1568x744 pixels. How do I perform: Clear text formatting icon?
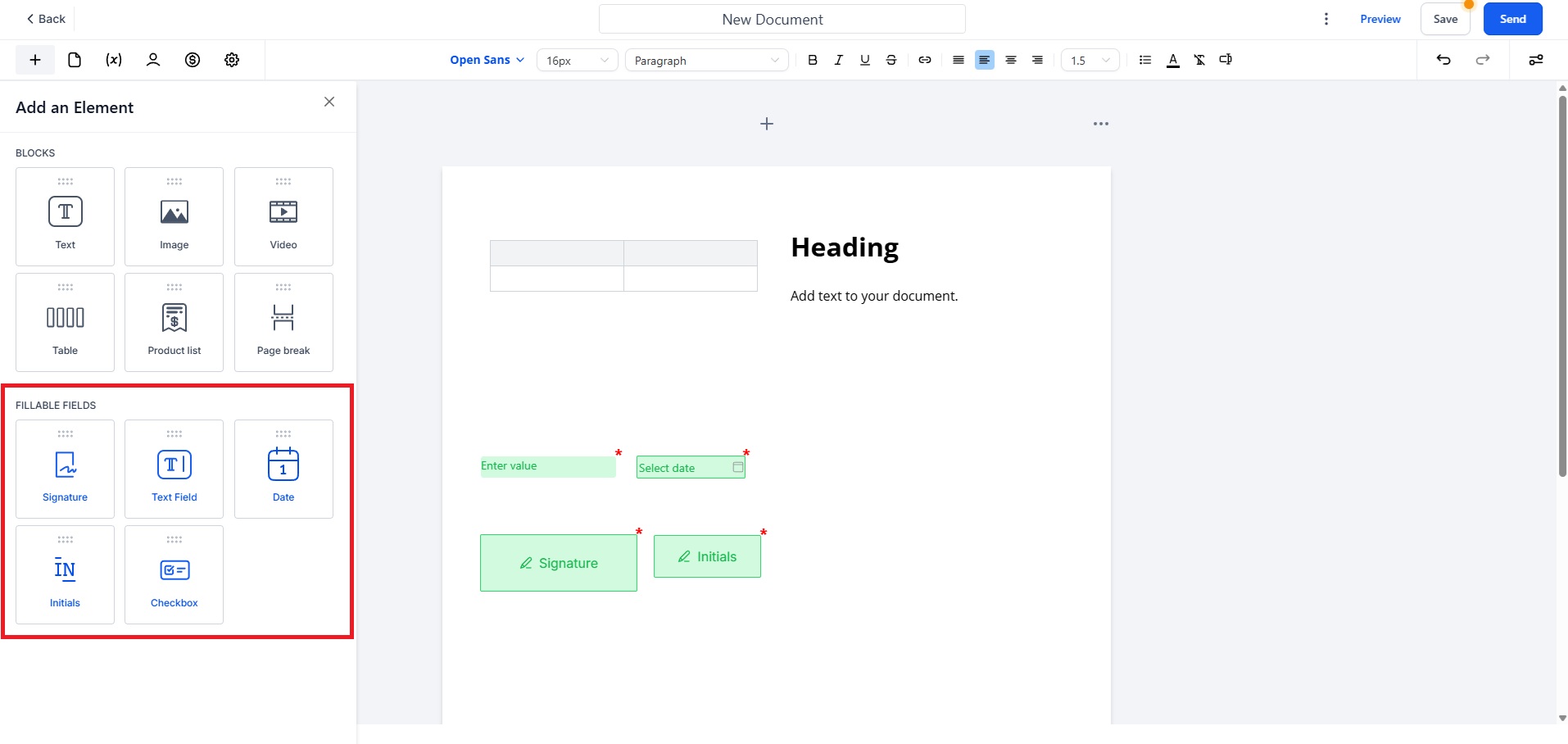pyautogui.click(x=1199, y=60)
